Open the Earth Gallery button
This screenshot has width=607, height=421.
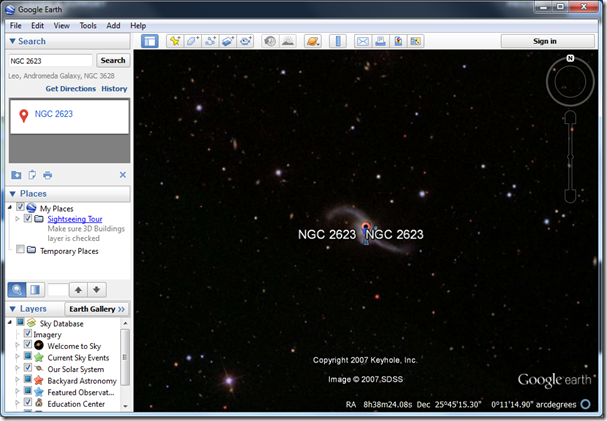tap(97, 309)
